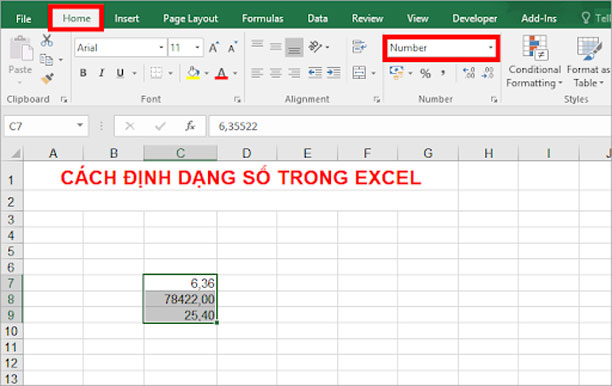Copy selection using the Copy icon
The image size is (612, 386).
[x=46, y=60]
